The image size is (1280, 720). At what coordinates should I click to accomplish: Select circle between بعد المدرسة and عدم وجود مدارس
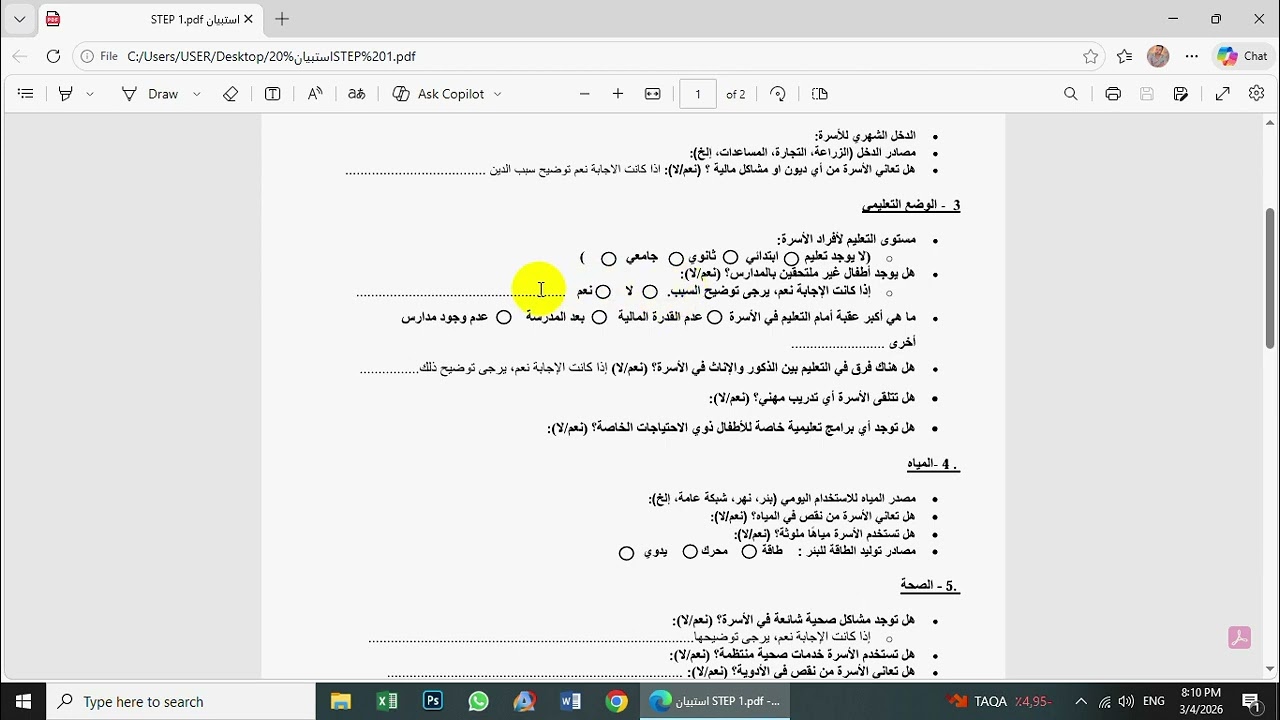tap(505, 317)
